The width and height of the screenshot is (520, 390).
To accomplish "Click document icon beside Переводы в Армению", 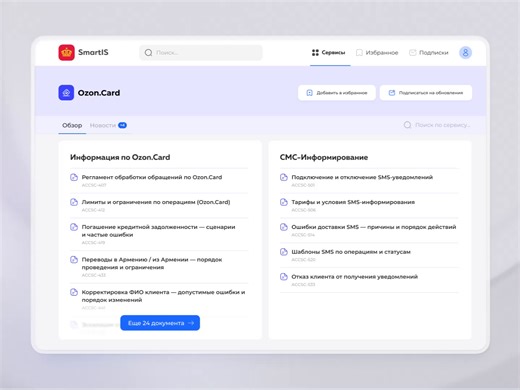I will 74,260.
